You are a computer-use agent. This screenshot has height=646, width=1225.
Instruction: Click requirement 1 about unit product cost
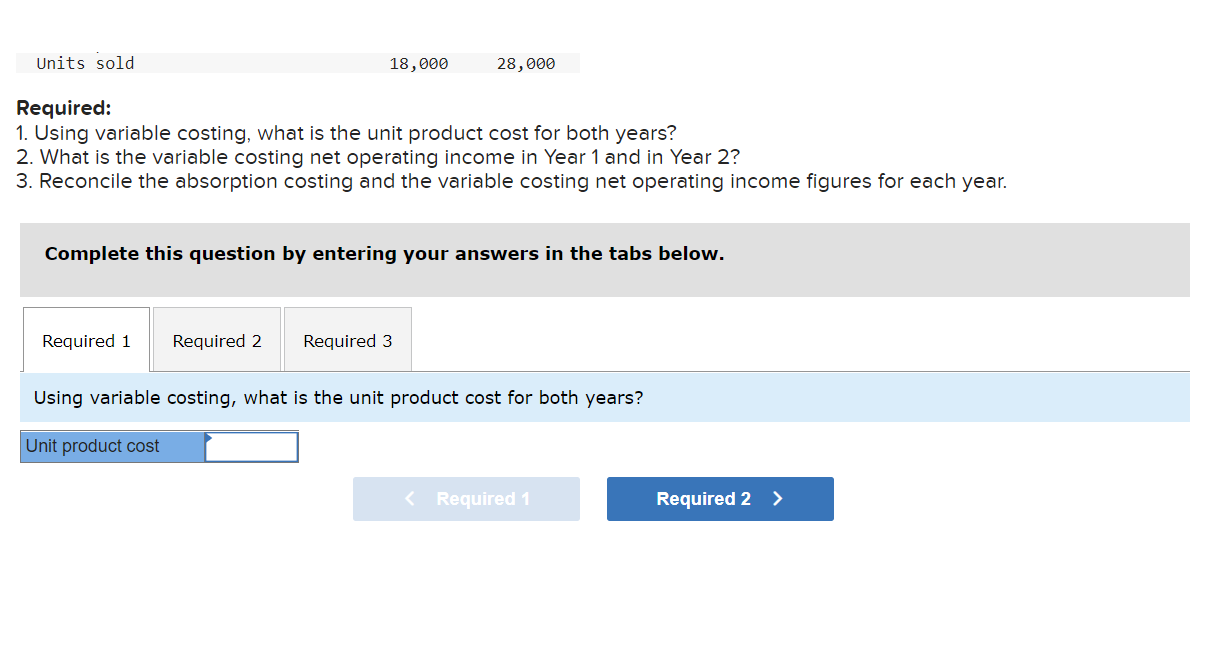pos(345,132)
